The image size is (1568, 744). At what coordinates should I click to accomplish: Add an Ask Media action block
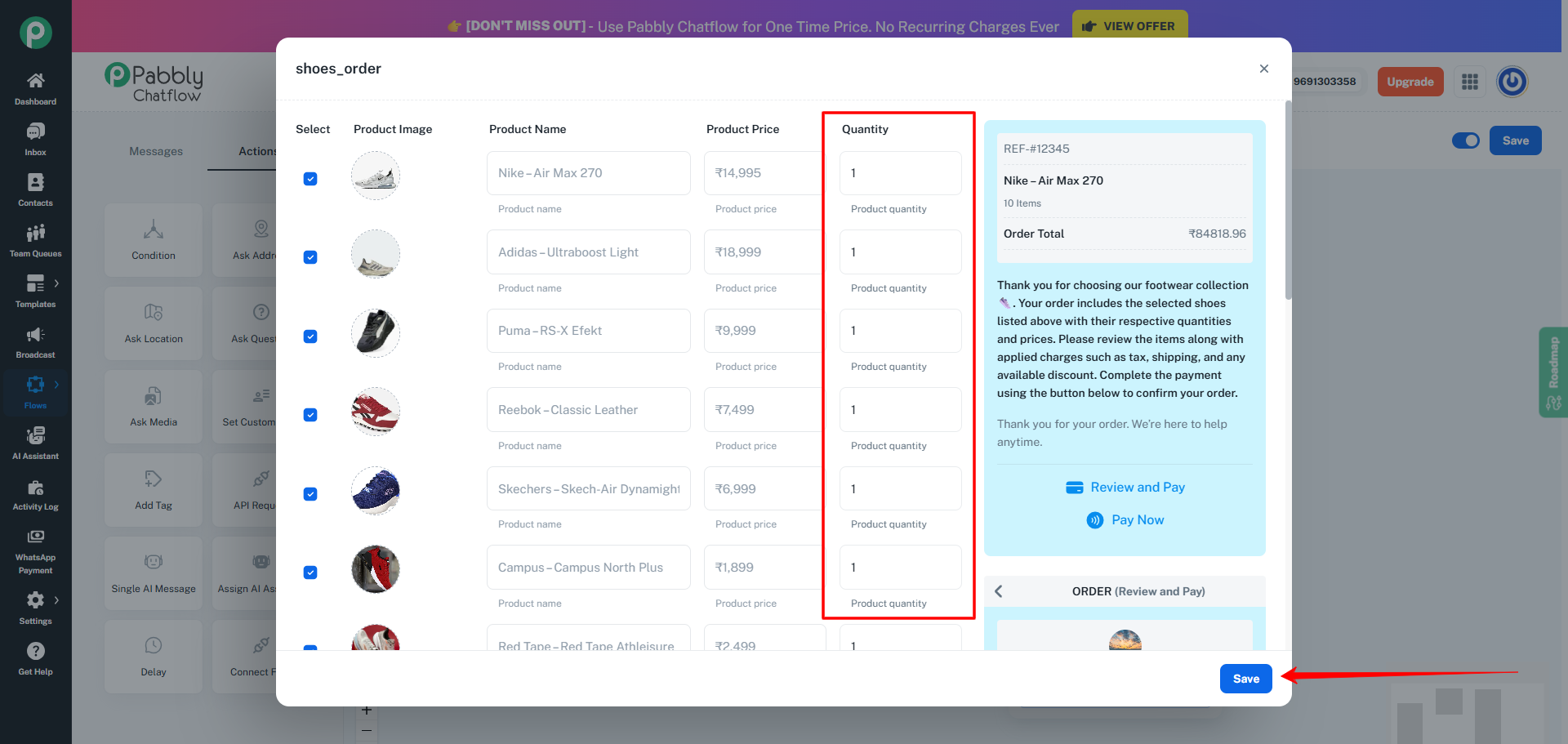(154, 408)
